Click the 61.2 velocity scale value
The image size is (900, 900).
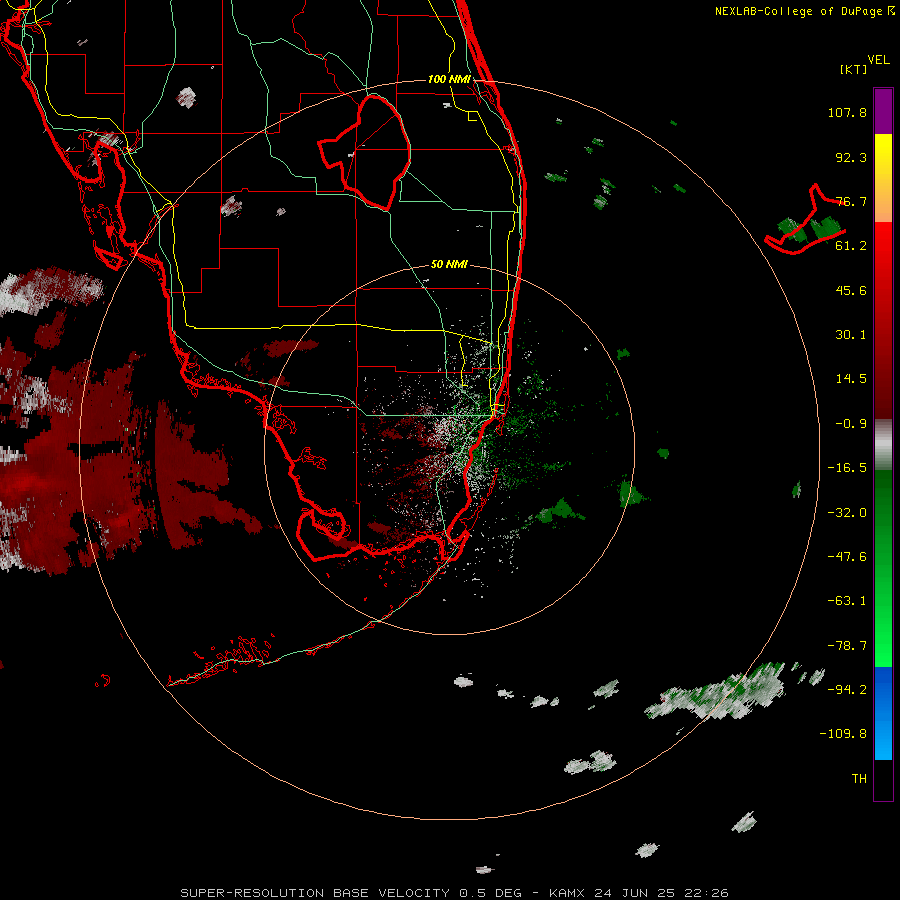pos(851,246)
